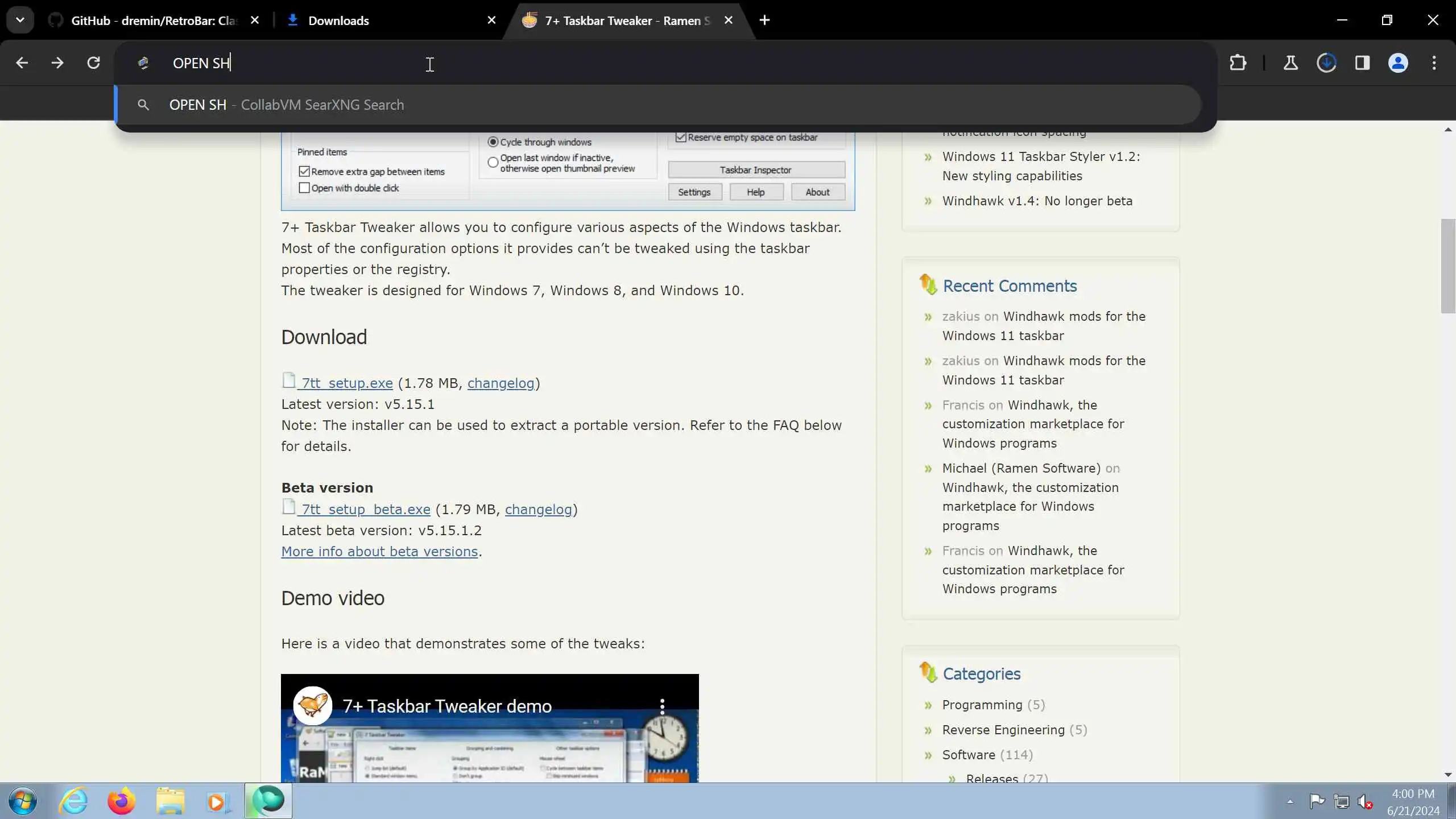Open the profile avatar icon
Viewport: 1456px width, 819px height.
(1398, 63)
